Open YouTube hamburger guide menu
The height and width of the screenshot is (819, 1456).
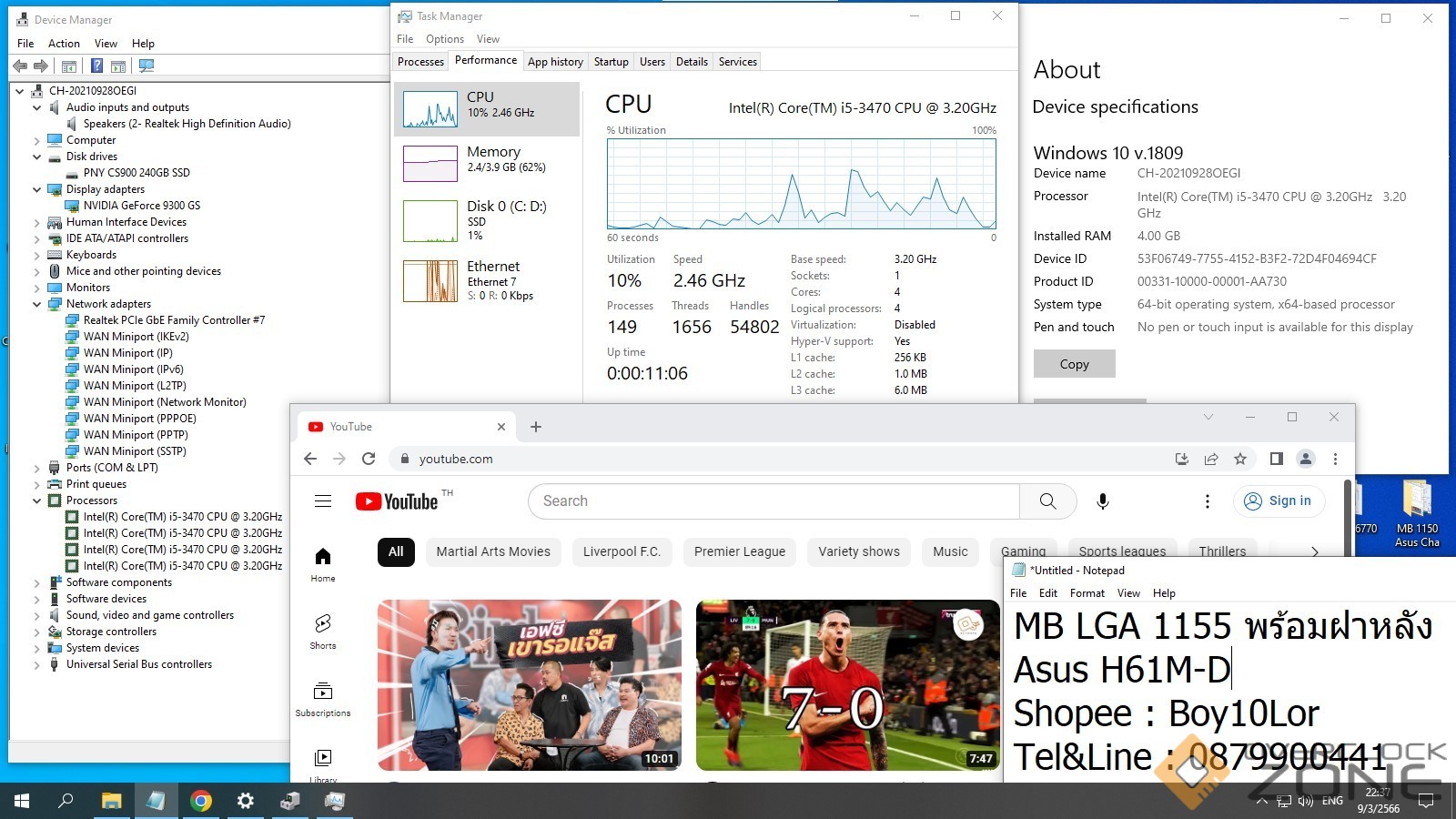tap(323, 501)
